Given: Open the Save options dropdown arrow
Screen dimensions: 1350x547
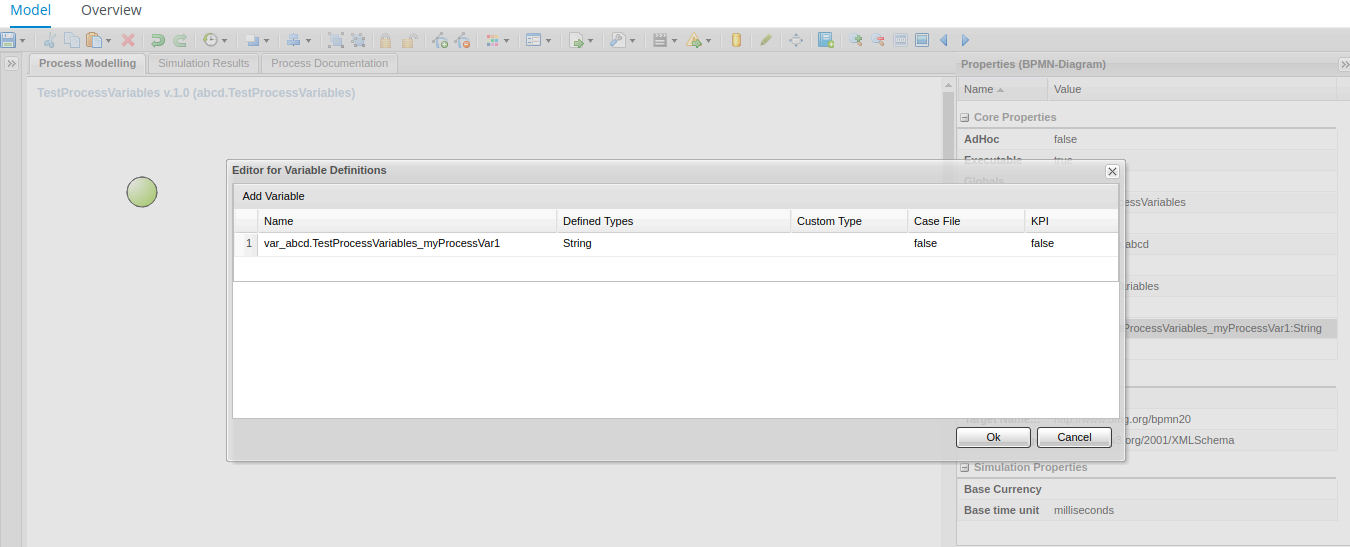Looking at the screenshot, I should (x=22, y=41).
